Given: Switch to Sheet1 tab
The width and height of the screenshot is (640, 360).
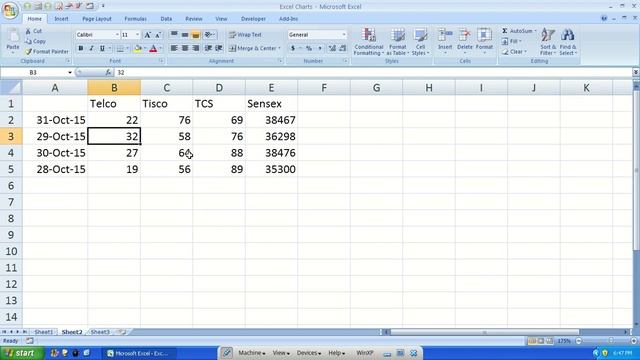Looking at the screenshot, I should tap(43, 332).
